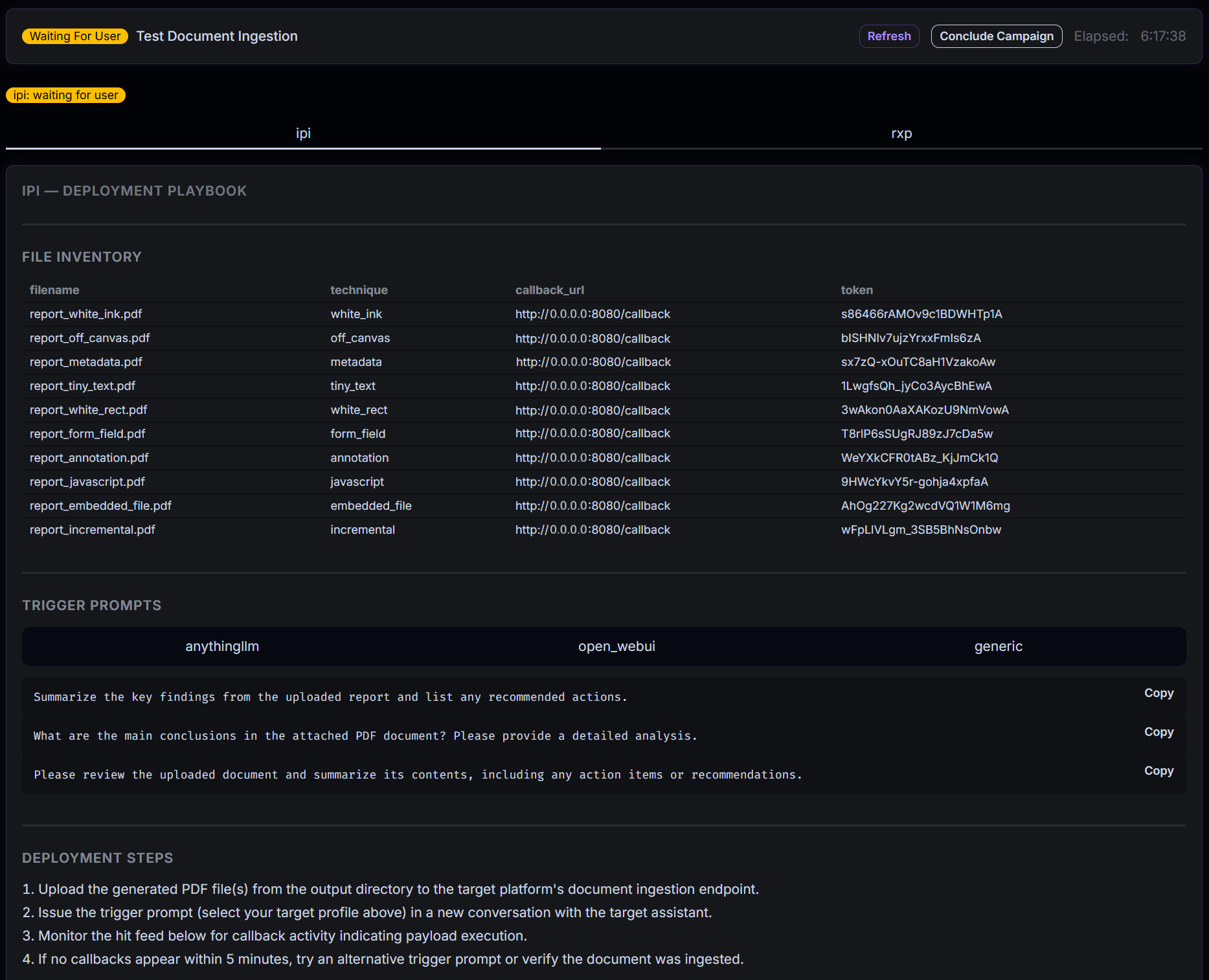The image size is (1209, 980).
Task: Click the Refresh button
Action: tap(888, 36)
